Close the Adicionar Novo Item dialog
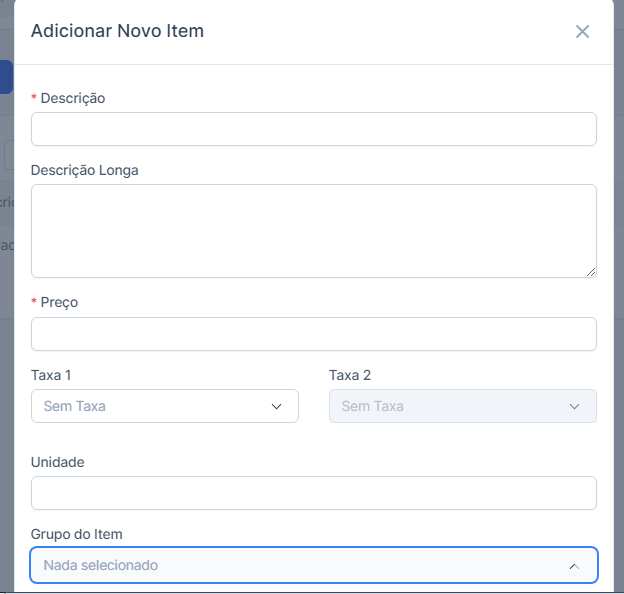The image size is (624, 594). [x=582, y=32]
